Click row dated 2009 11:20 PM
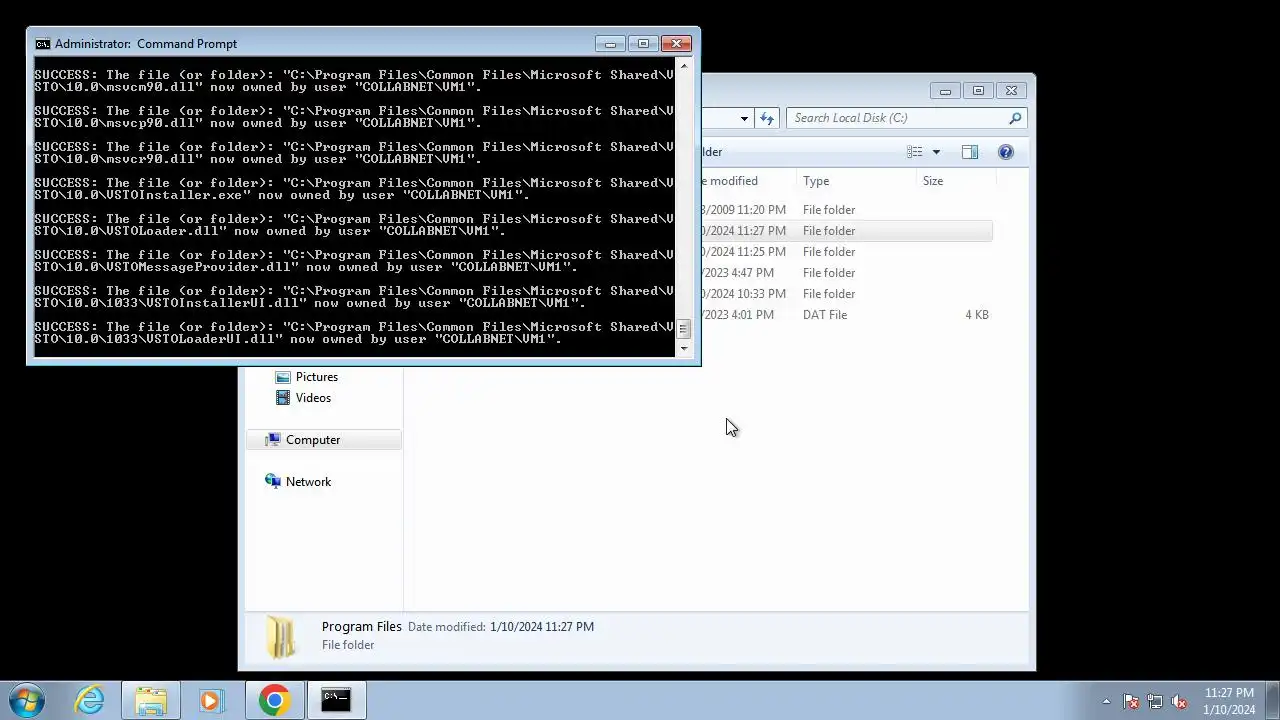 click(846, 210)
